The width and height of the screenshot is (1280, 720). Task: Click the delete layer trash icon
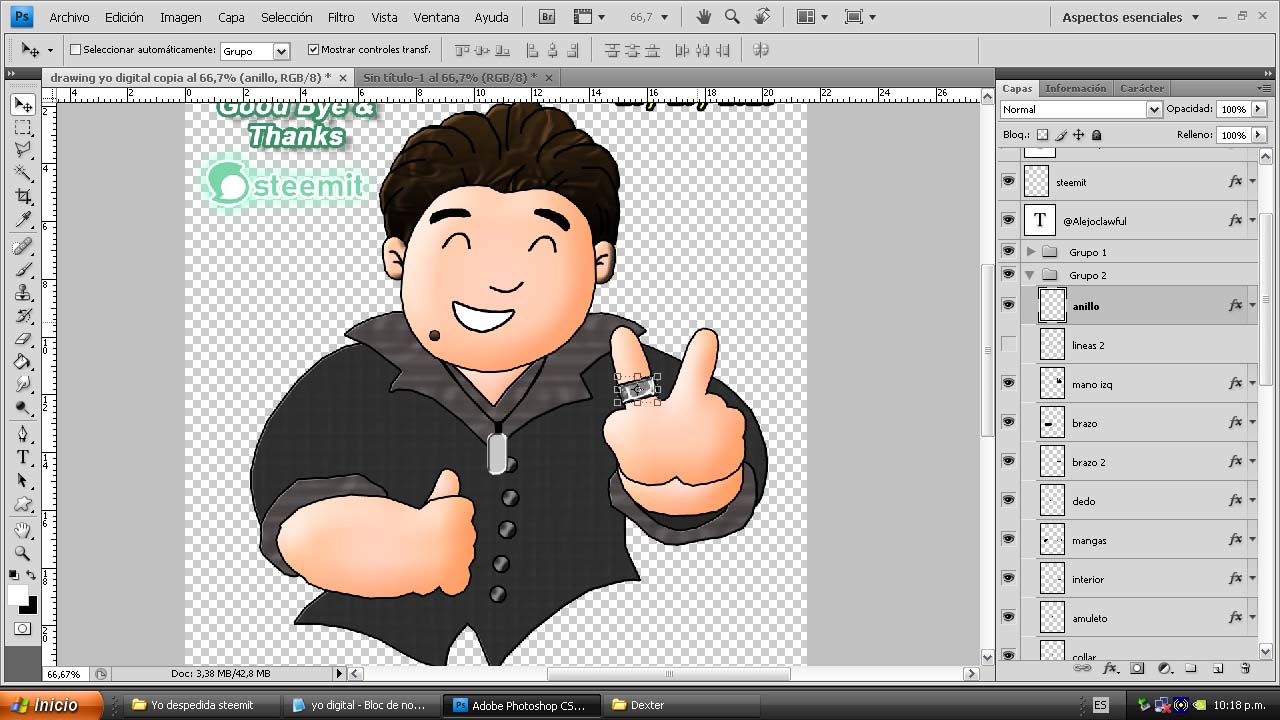coord(1245,668)
